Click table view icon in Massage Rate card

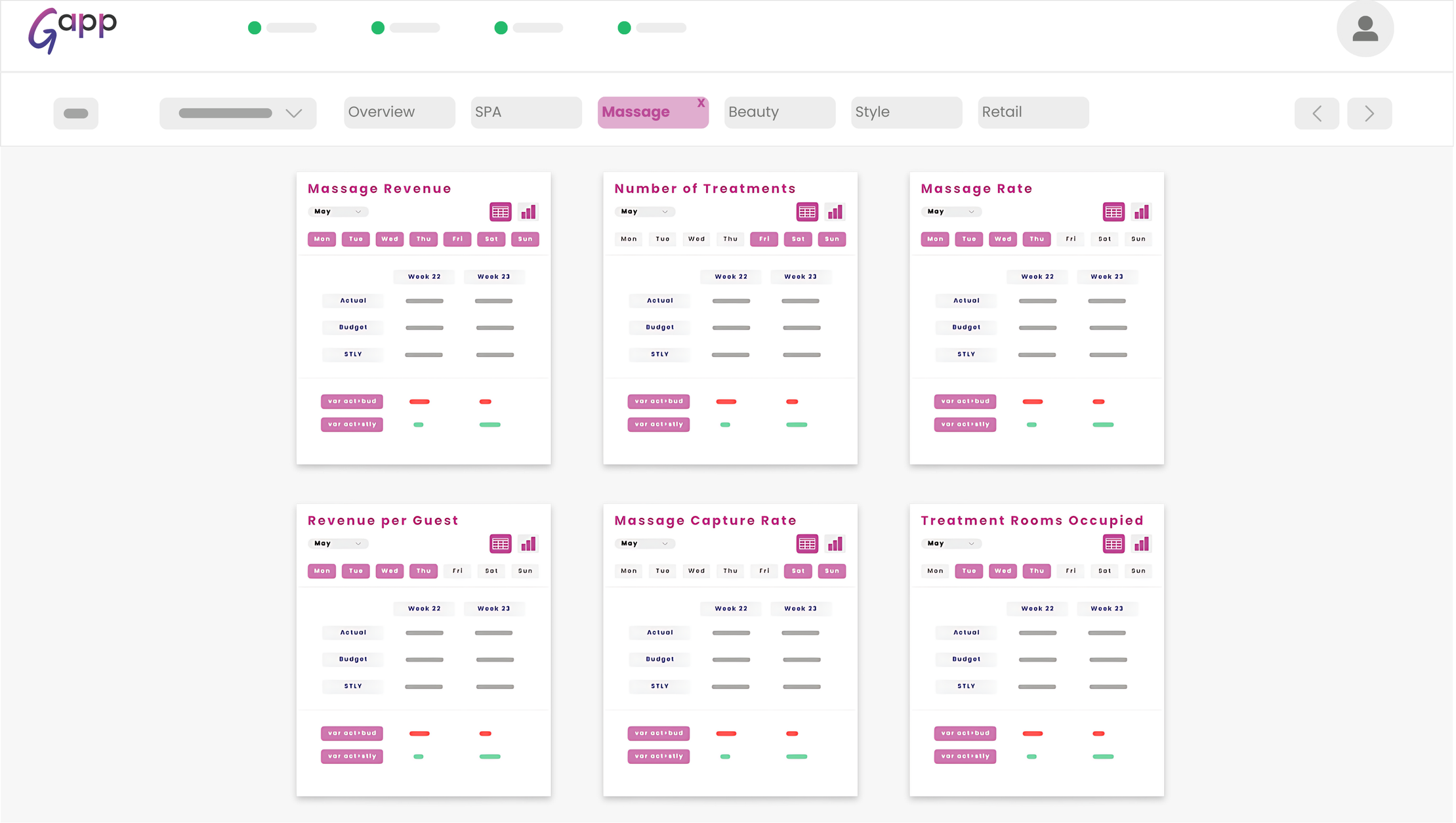pyautogui.click(x=1114, y=212)
